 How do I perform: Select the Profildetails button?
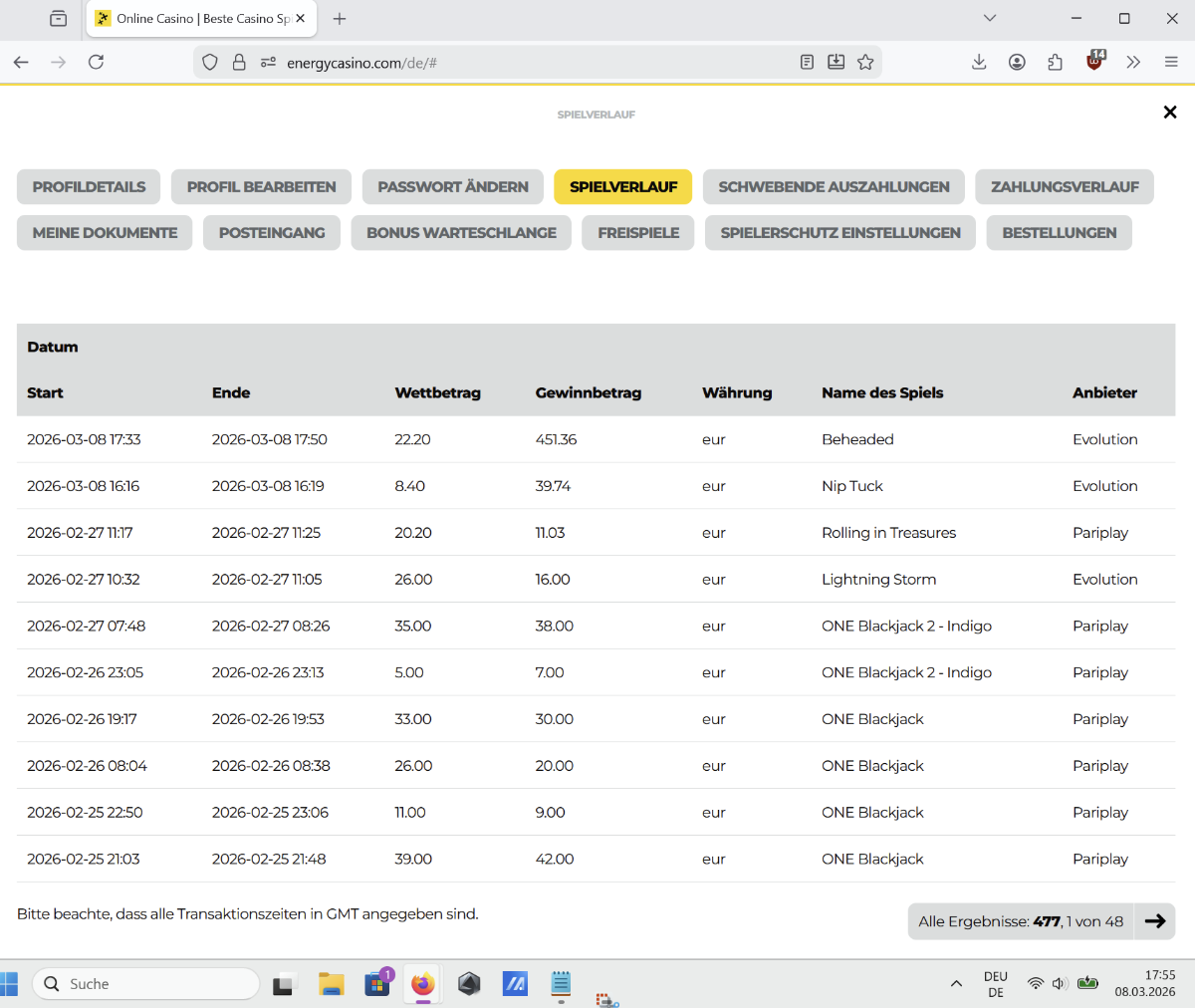(x=89, y=187)
